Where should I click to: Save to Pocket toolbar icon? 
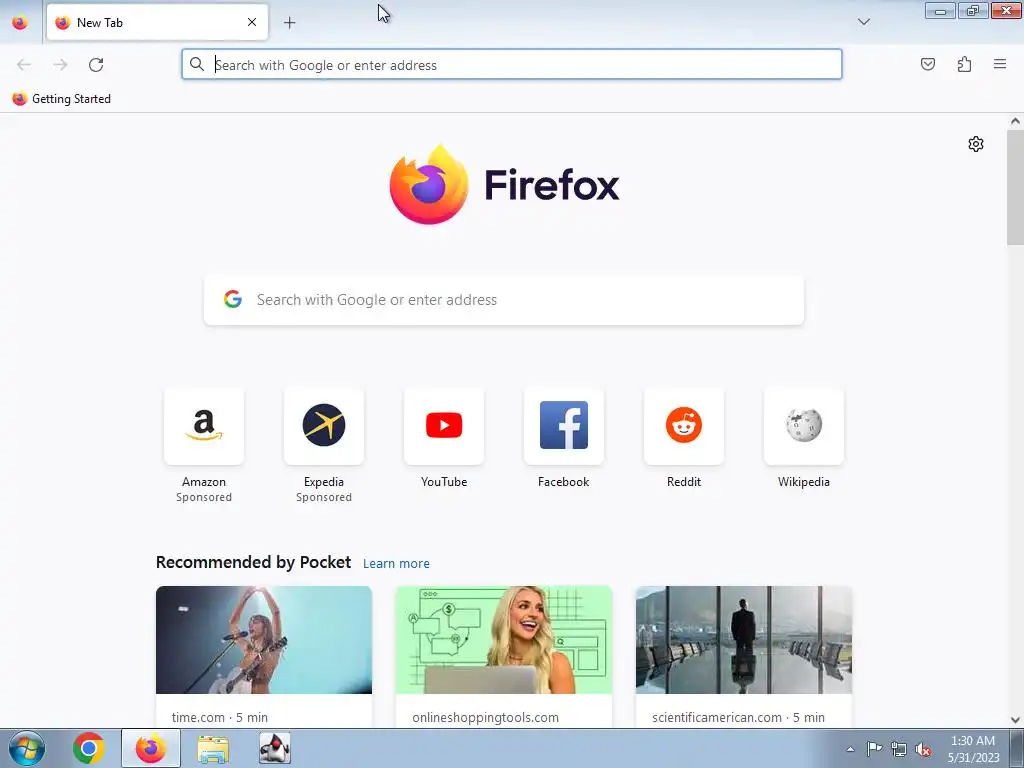[927, 64]
